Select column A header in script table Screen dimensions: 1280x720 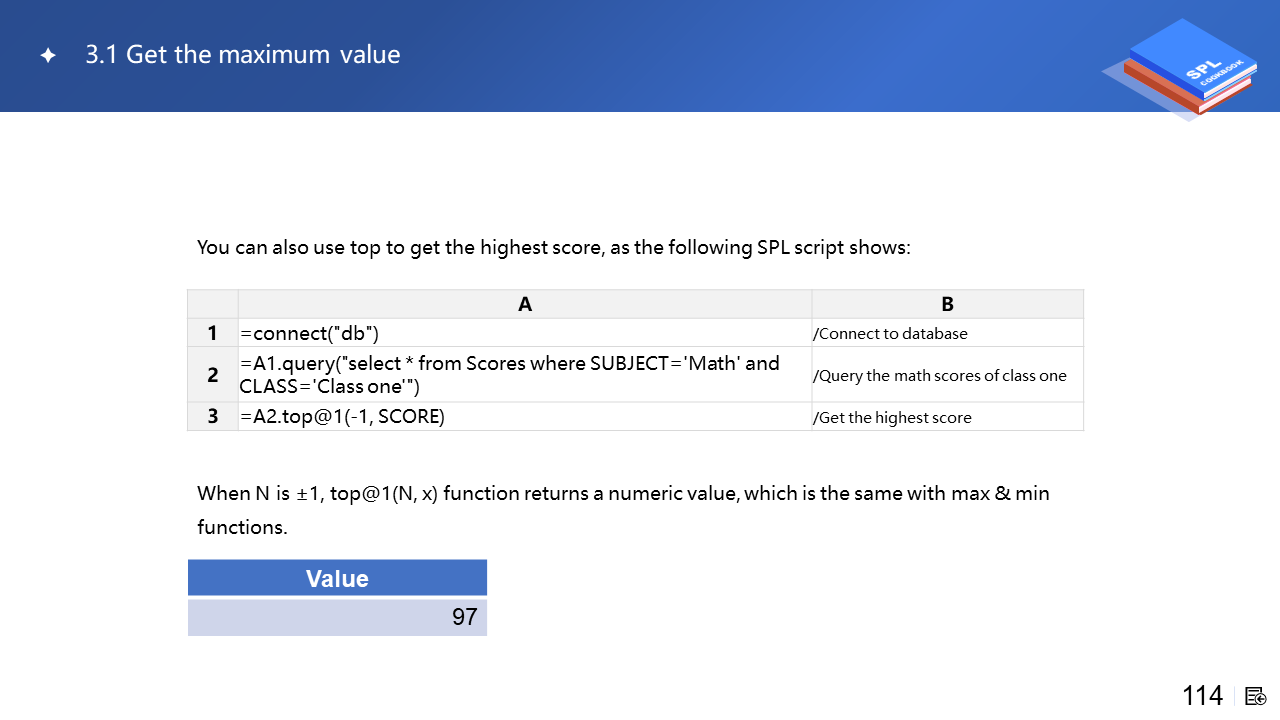coord(525,304)
